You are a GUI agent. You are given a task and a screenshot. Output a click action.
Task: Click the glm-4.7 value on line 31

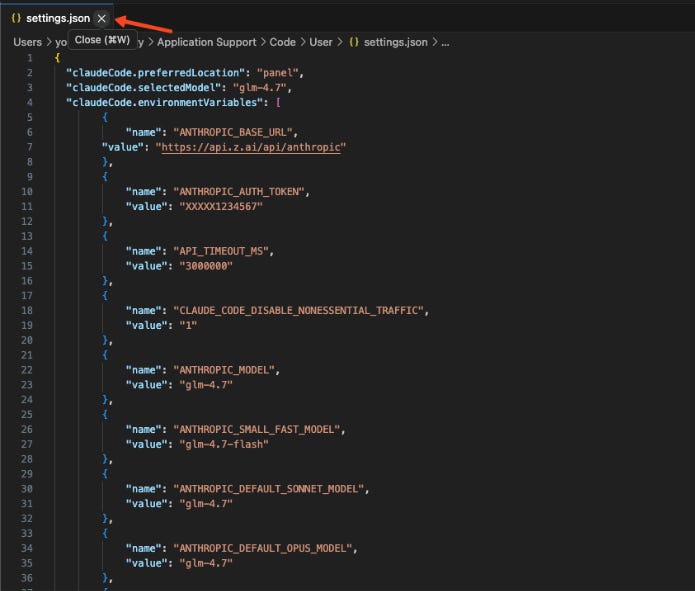(x=206, y=504)
